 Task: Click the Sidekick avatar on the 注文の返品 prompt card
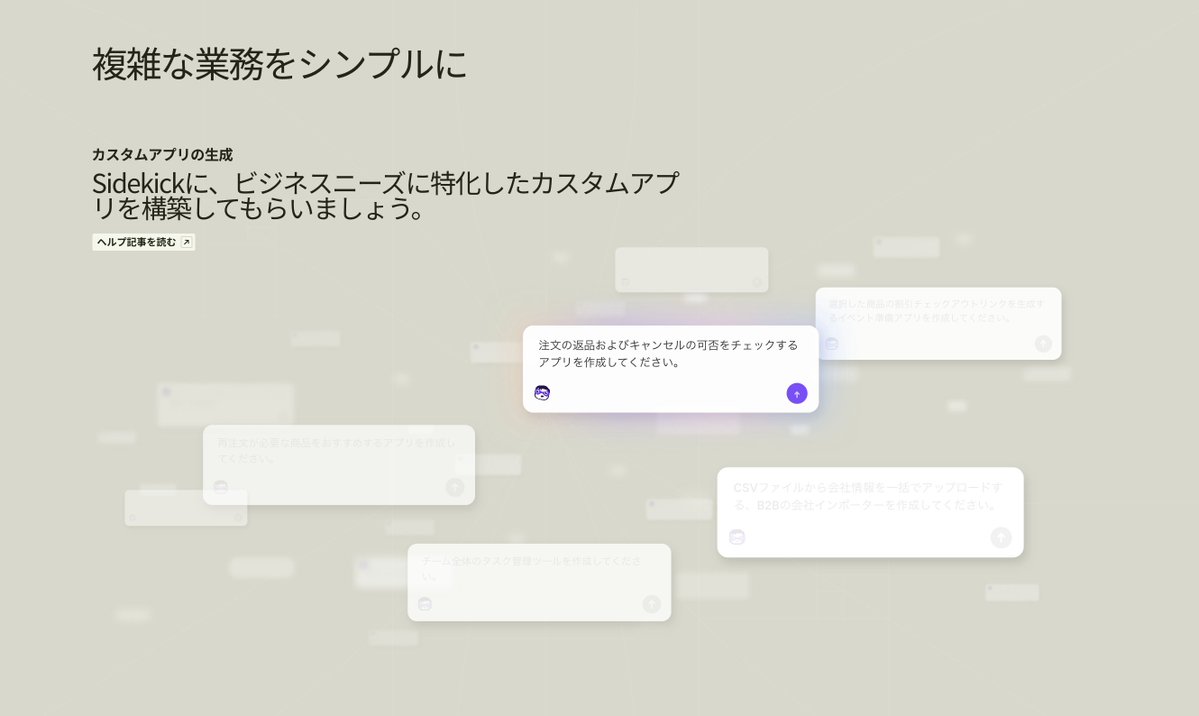tap(542, 393)
